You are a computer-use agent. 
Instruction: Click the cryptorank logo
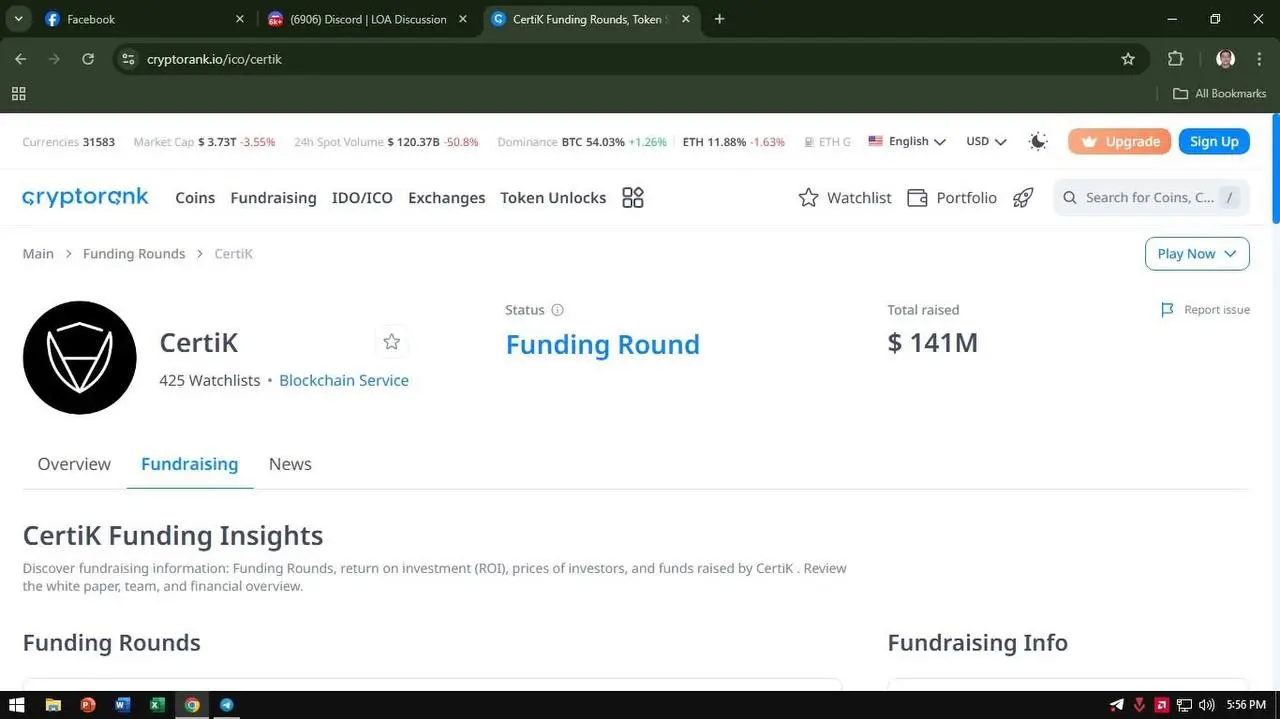(85, 197)
